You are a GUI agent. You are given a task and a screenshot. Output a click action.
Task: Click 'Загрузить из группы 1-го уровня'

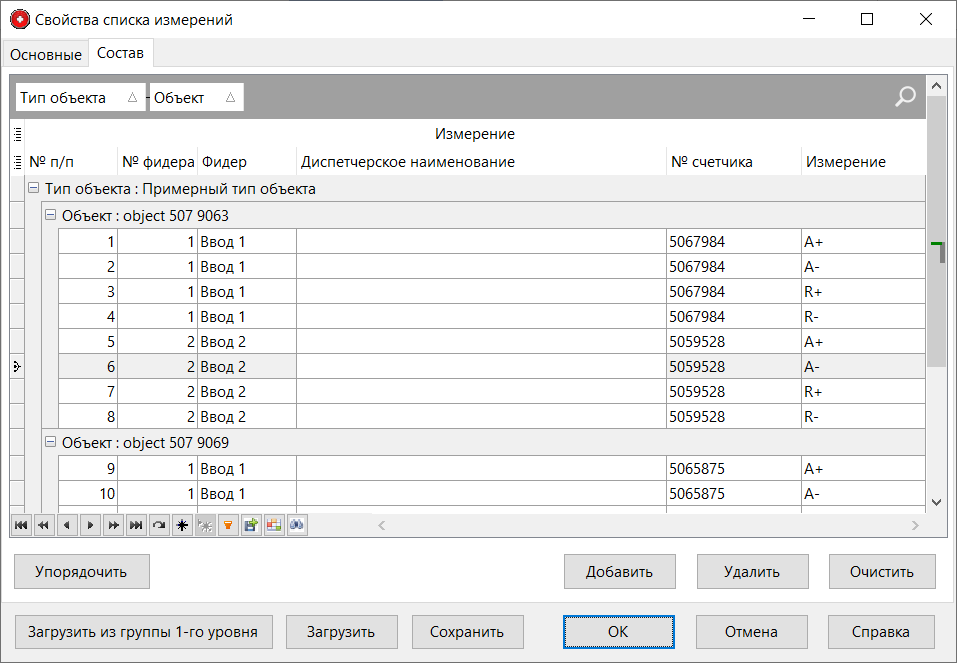point(143,631)
